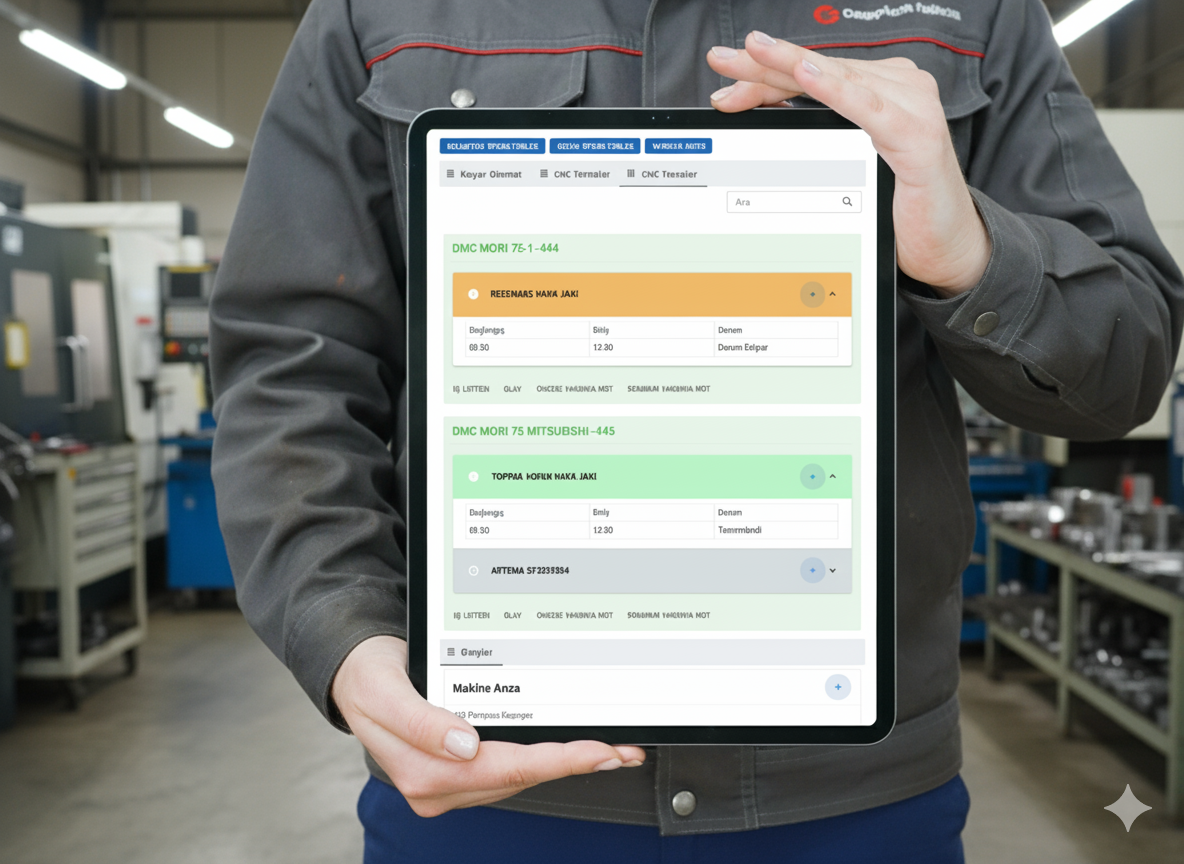
Task: Open the DMC MORI 75 MITSUBISHI-445 machine heading
Action: (x=533, y=431)
